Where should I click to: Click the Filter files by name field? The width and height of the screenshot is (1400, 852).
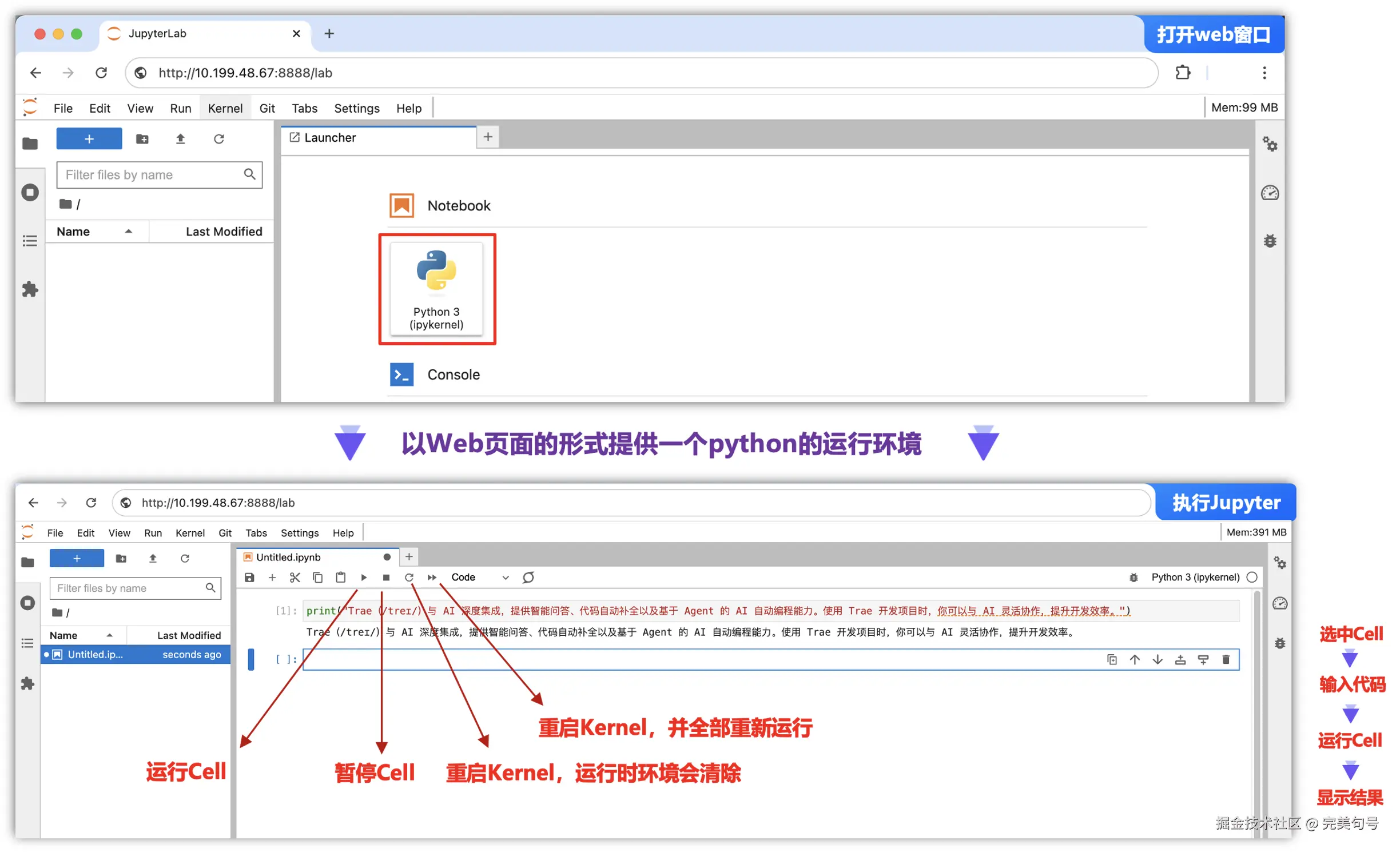coord(152,175)
